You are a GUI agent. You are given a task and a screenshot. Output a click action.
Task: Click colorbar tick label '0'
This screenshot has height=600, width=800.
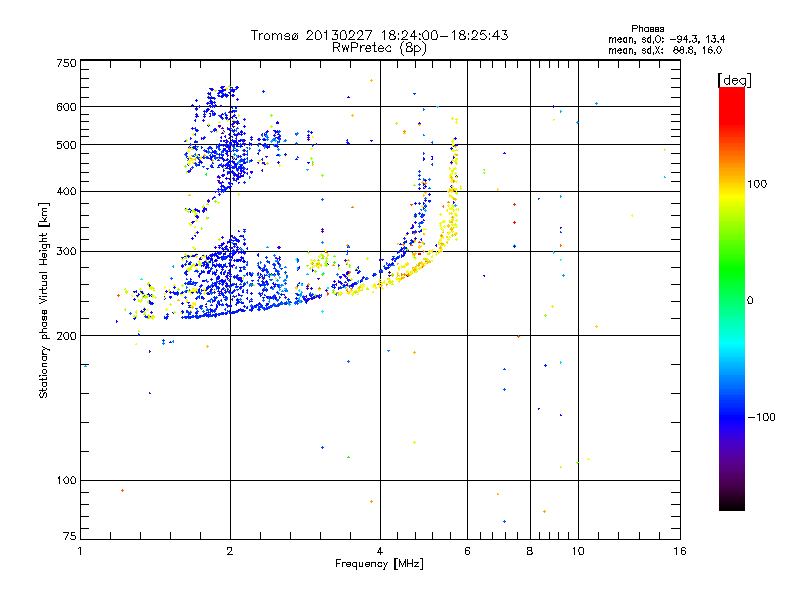[750, 300]
